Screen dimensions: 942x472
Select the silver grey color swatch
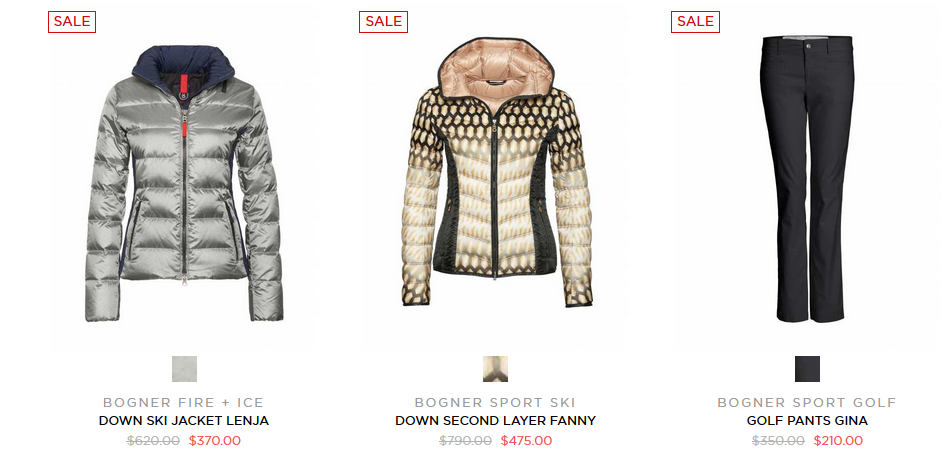(x=184, y=369)
